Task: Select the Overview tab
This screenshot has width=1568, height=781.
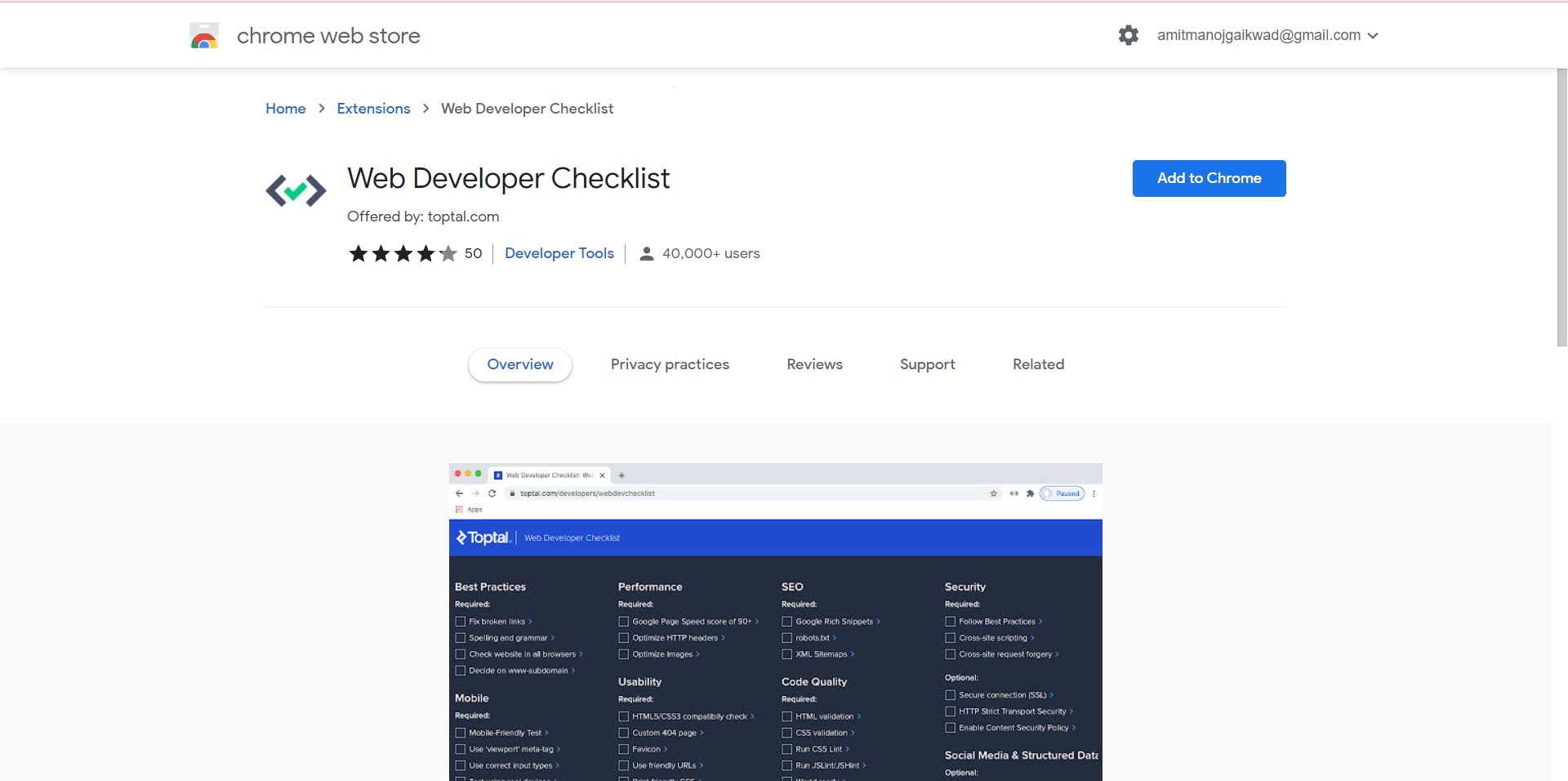Action: 520,364
